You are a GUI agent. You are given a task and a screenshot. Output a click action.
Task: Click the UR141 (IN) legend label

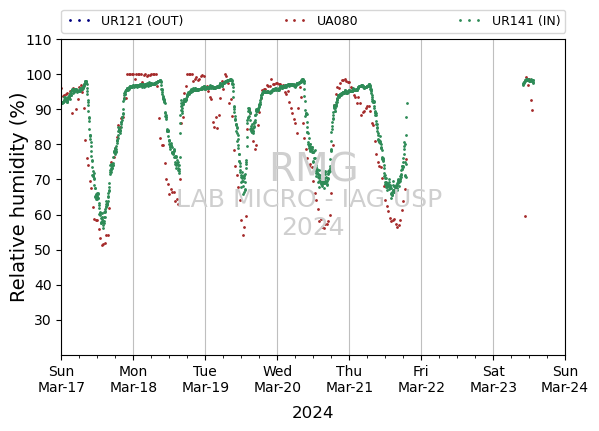526,21
